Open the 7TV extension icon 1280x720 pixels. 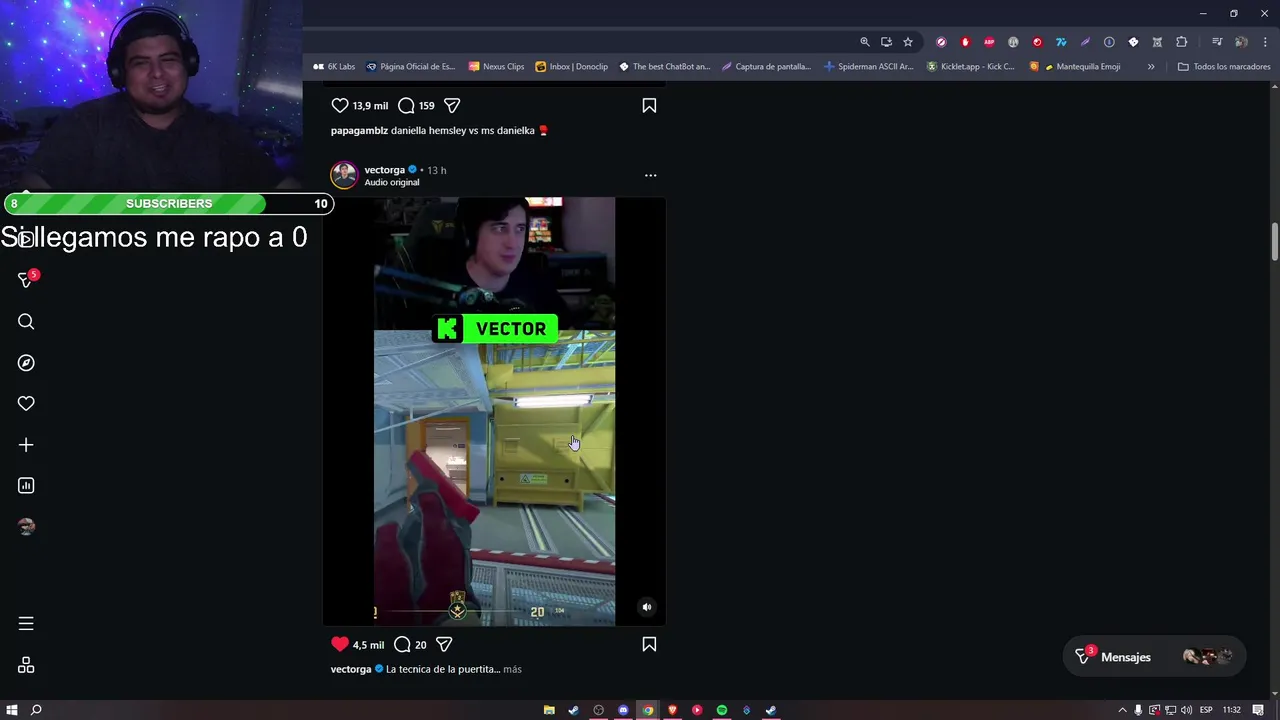point(1061,42)
